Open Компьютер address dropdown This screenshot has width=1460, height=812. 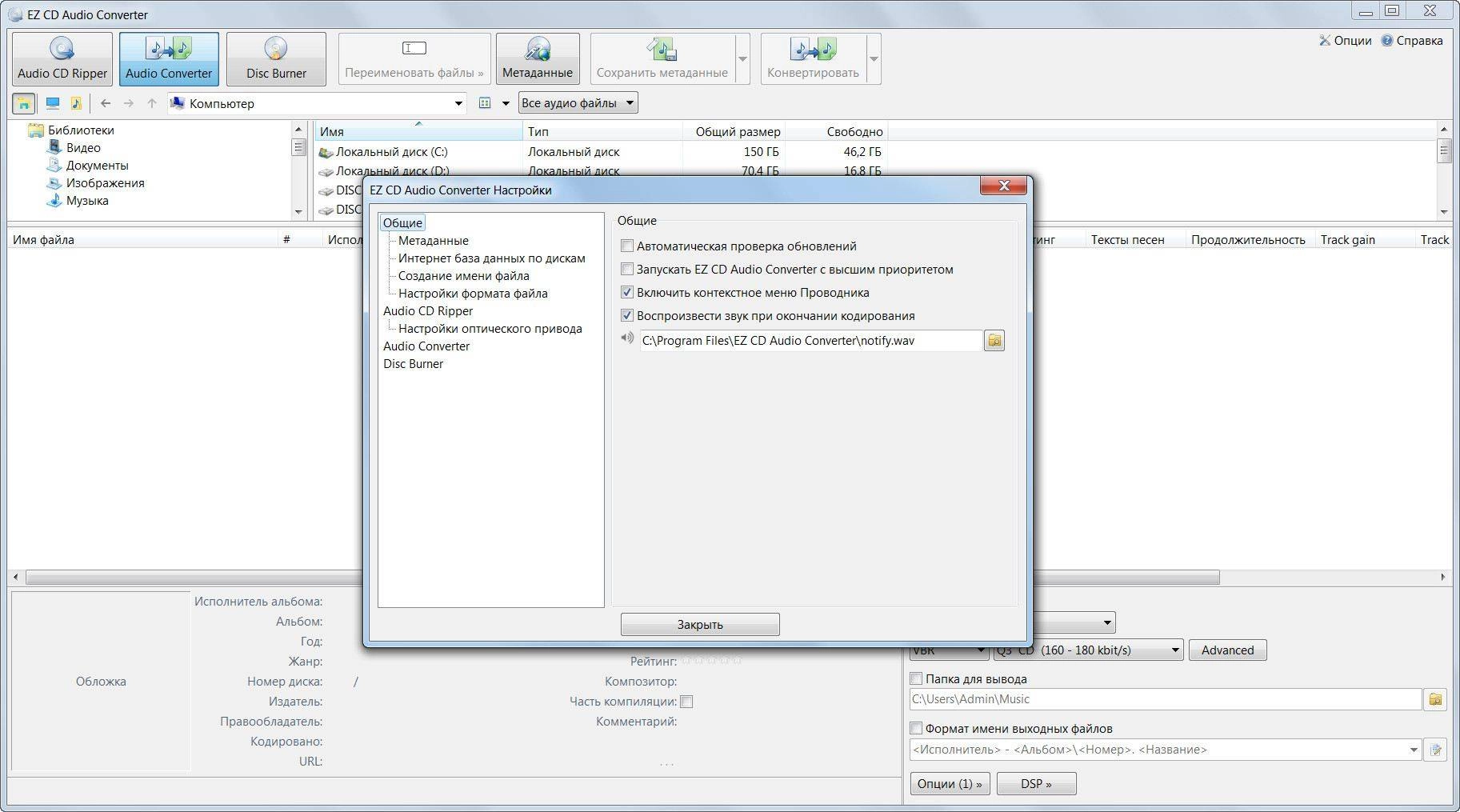(458, 103)
